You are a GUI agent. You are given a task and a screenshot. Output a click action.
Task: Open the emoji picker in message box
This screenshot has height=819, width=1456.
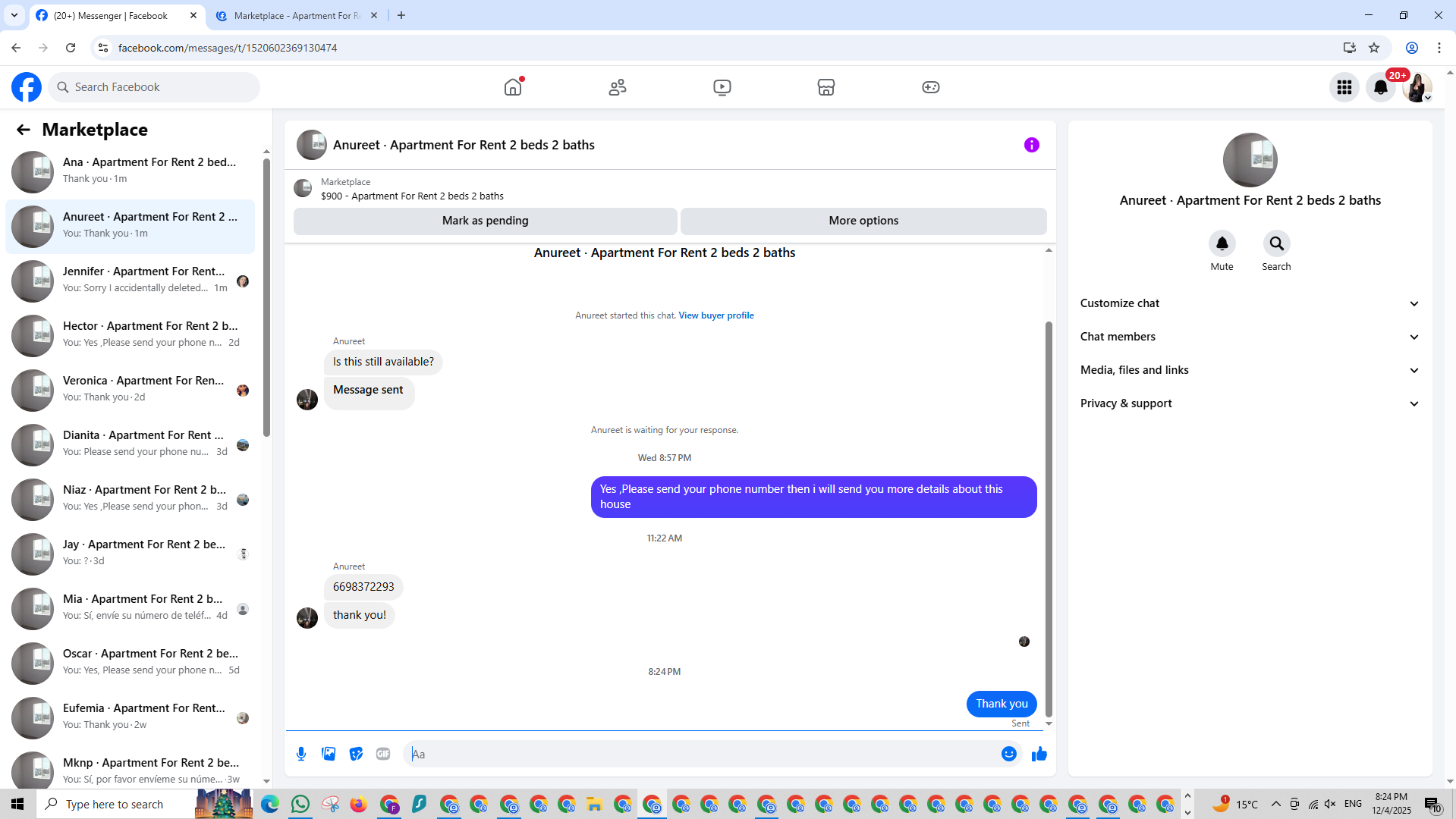pos(1009,754)
